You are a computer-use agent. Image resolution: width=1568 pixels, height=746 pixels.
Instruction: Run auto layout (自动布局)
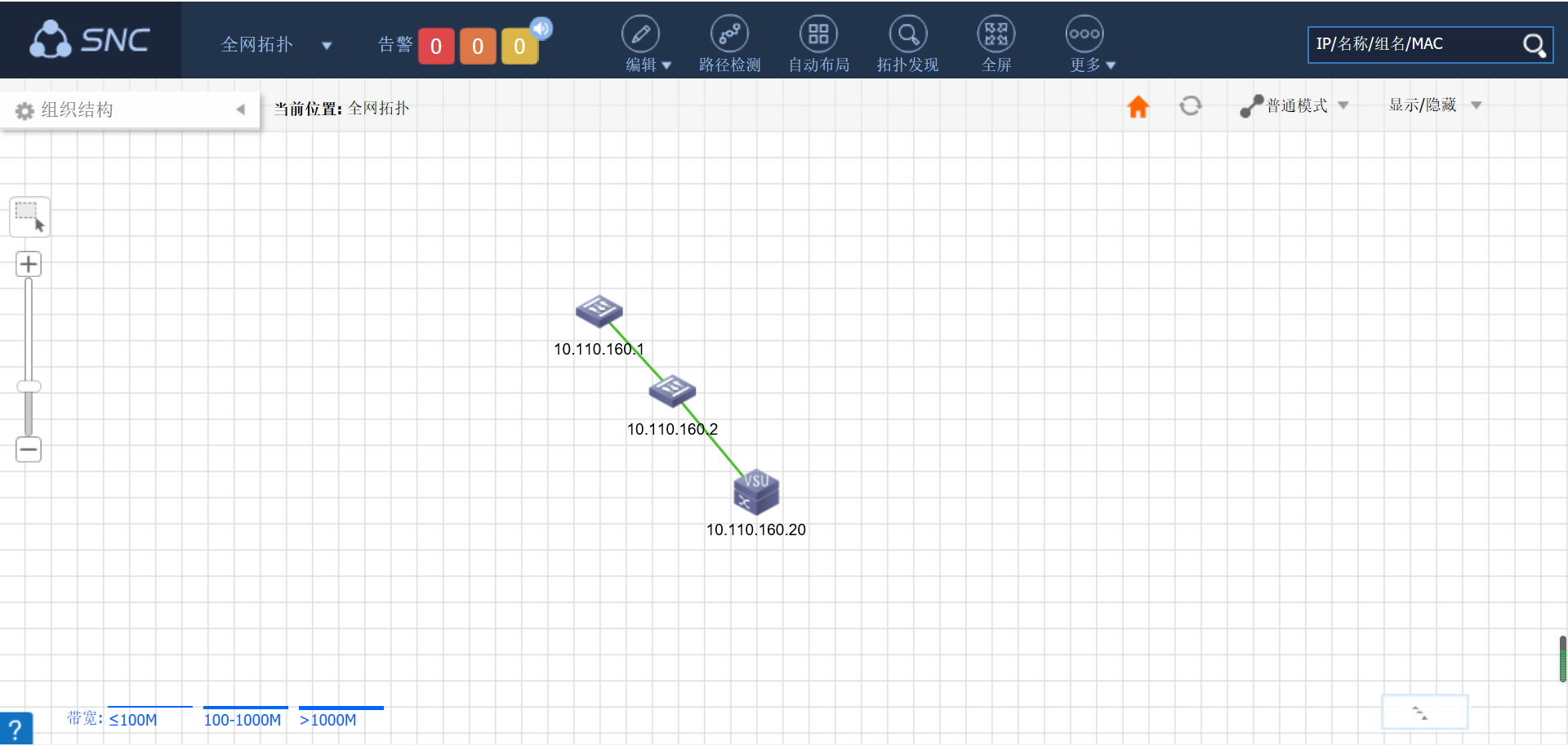coord(818,34)
